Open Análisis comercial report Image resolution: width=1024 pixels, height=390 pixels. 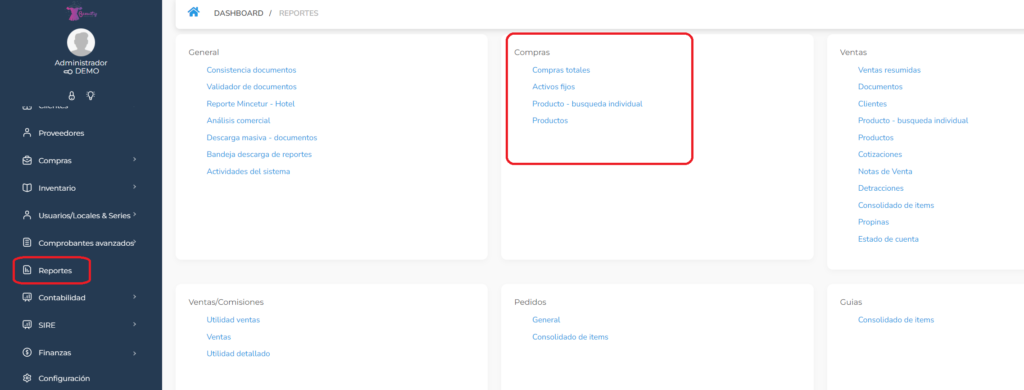pyautogui.click(x=238, y=121)
